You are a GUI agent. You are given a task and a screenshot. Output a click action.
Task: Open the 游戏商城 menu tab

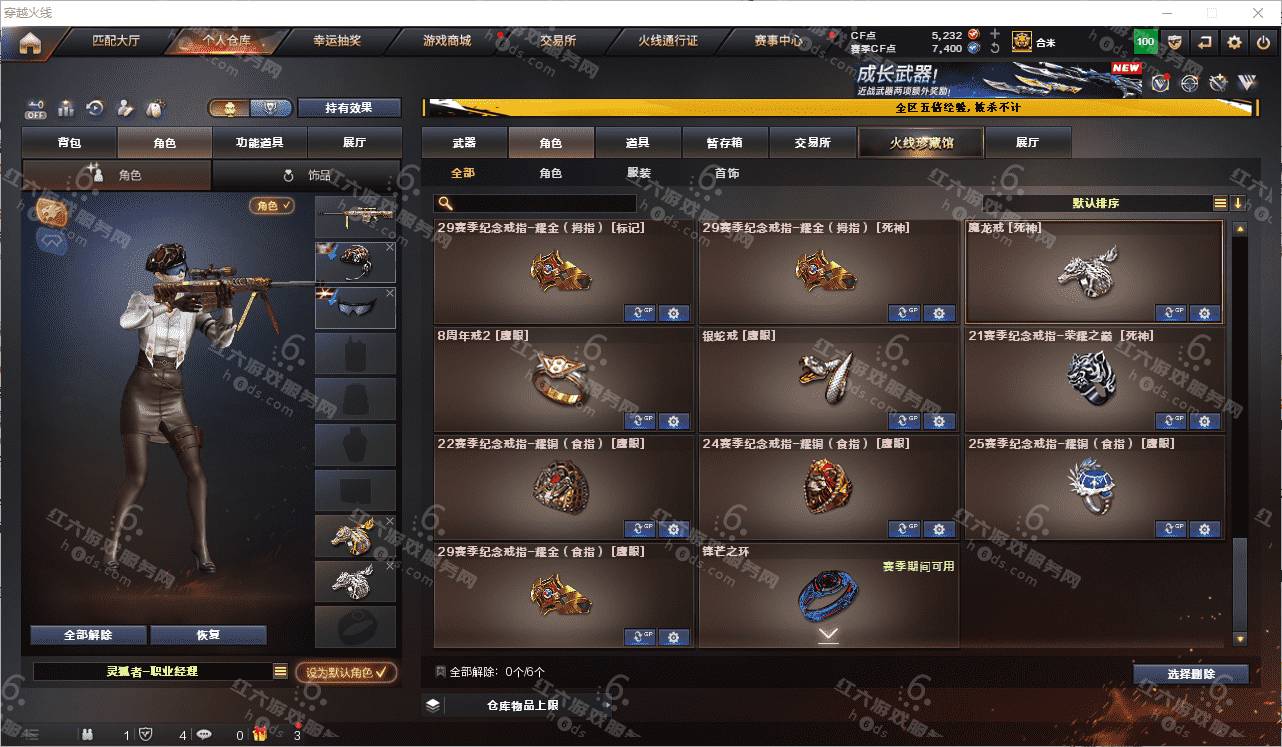[446, 41]
